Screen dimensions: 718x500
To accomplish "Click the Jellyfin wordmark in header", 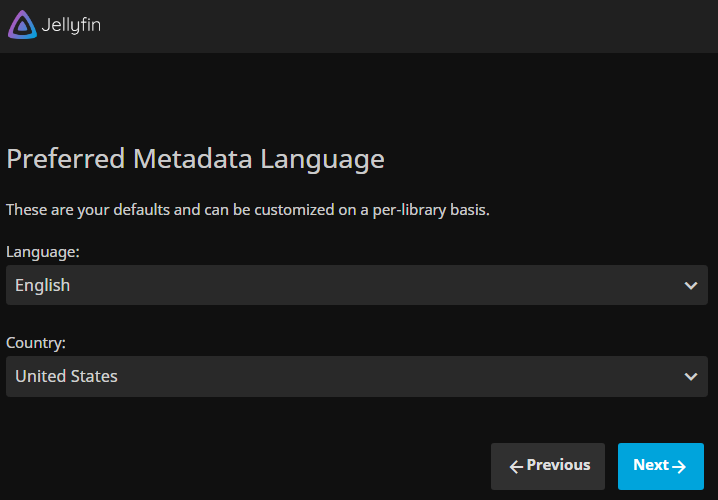I will (72, 25).
